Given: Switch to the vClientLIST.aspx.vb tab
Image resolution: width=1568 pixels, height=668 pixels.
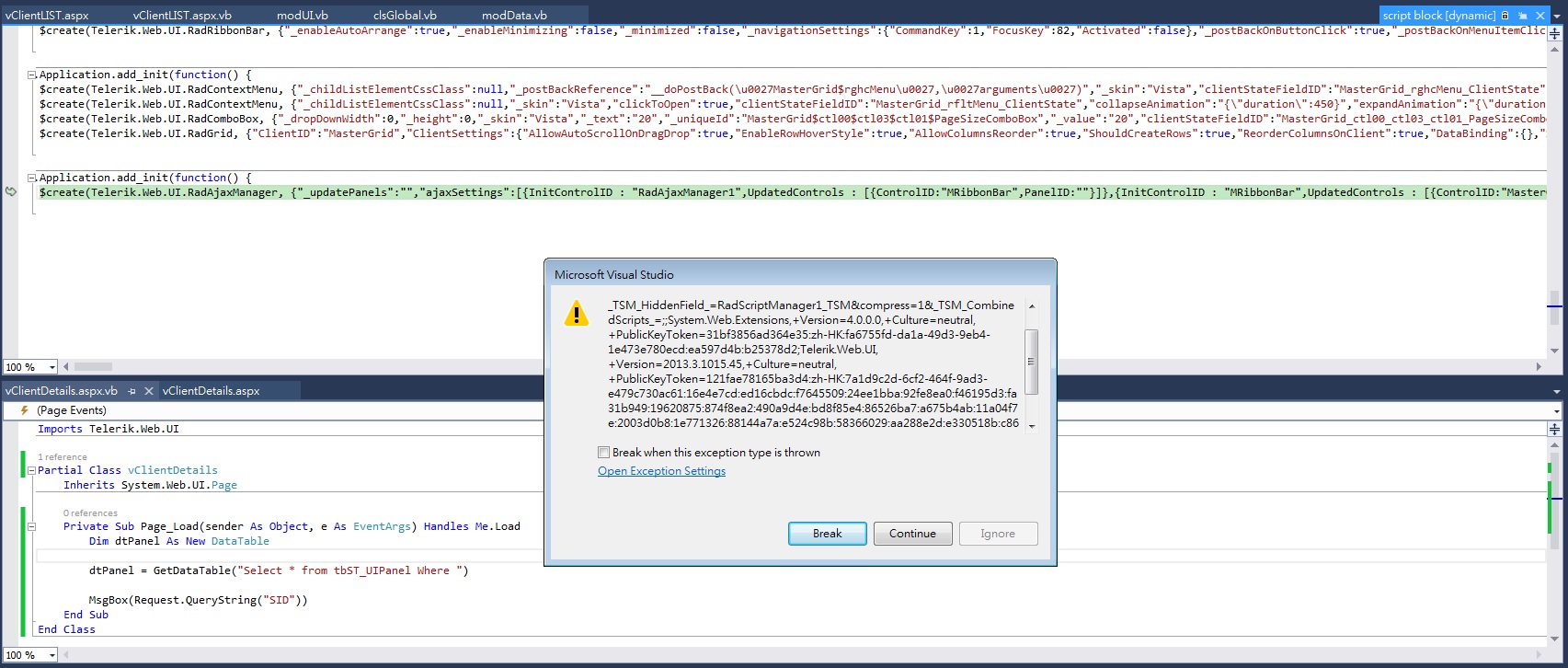Looking at the screenshot, I should 182,16.
